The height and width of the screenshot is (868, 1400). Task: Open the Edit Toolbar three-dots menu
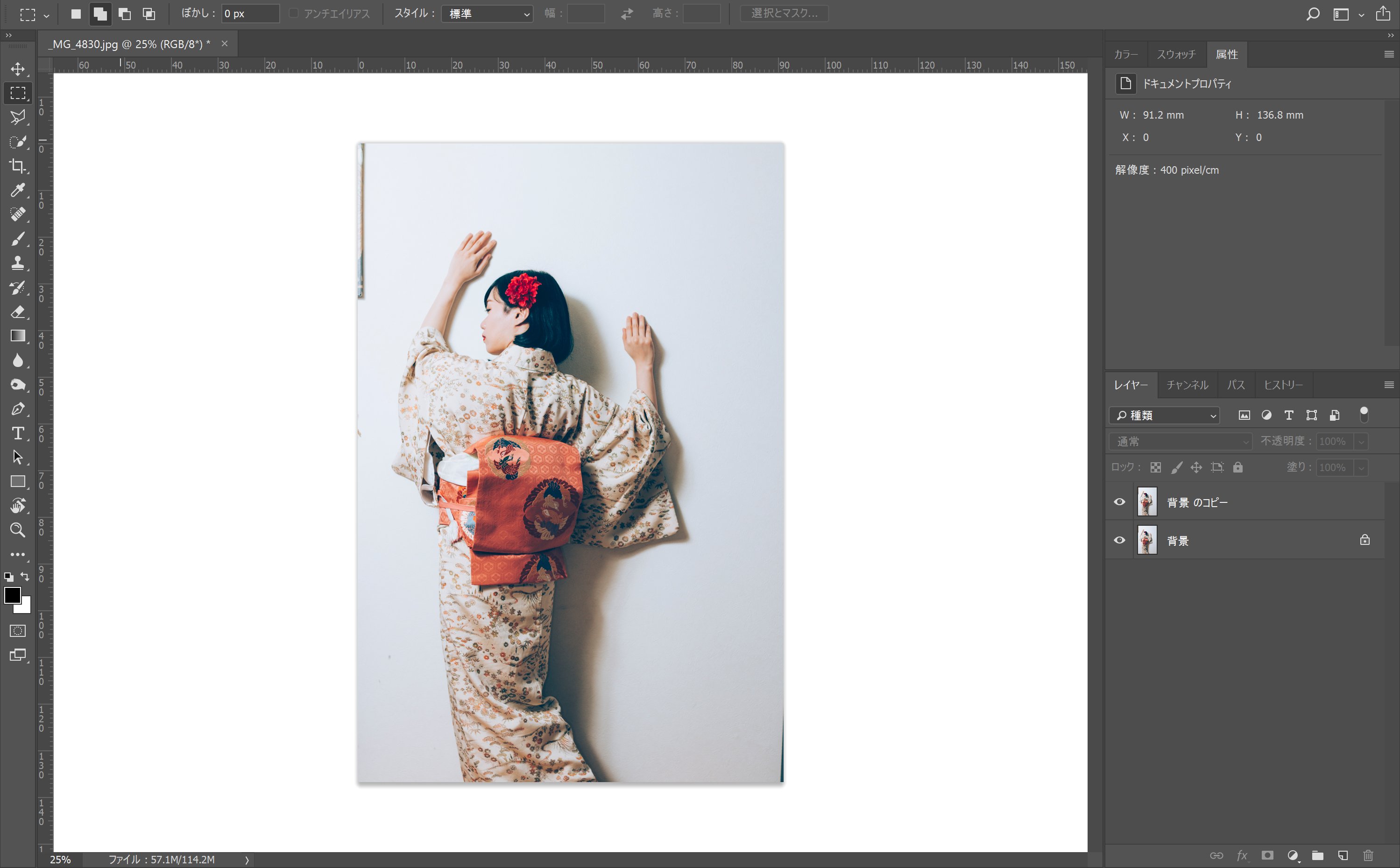tap(18, 555)
